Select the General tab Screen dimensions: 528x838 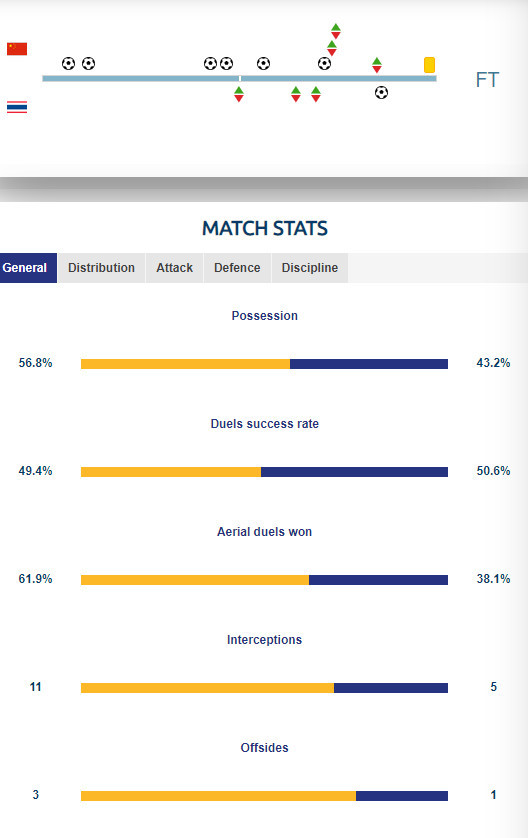click(28, 268)
